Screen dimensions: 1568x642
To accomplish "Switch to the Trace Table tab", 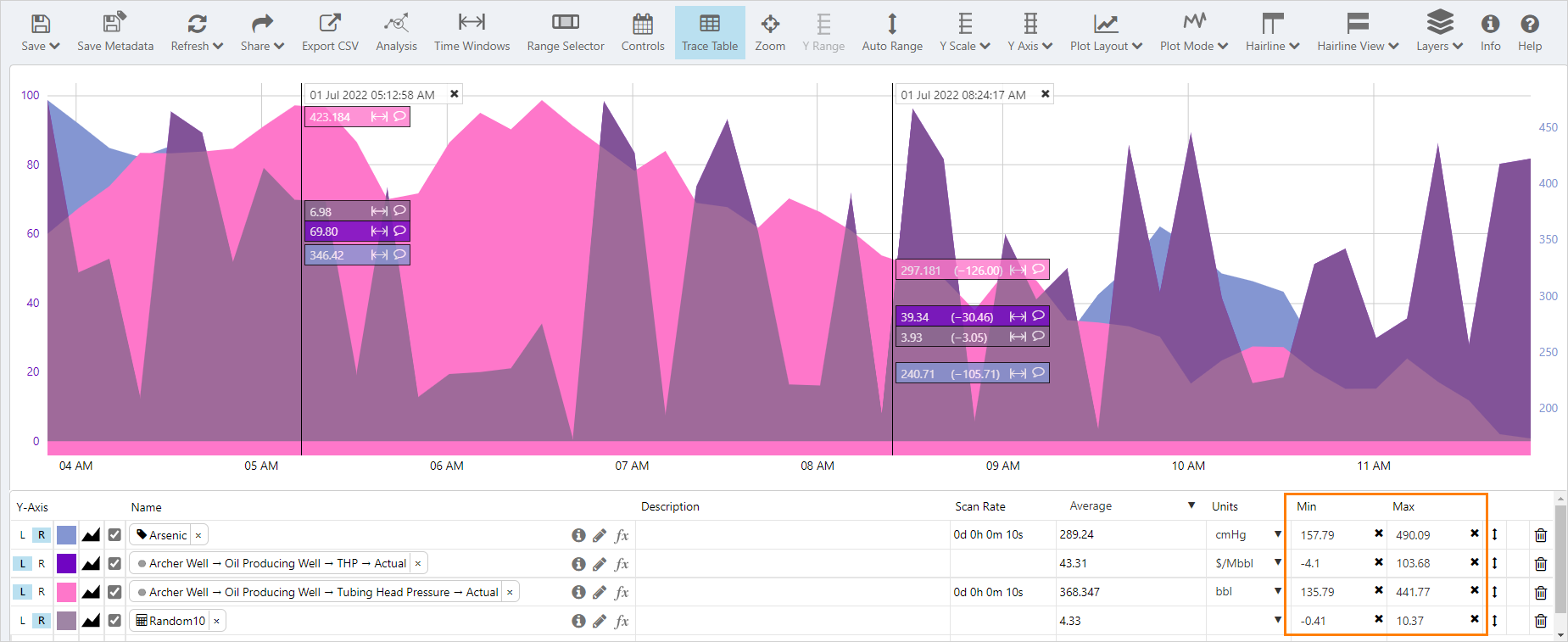I will pos(710,32).
